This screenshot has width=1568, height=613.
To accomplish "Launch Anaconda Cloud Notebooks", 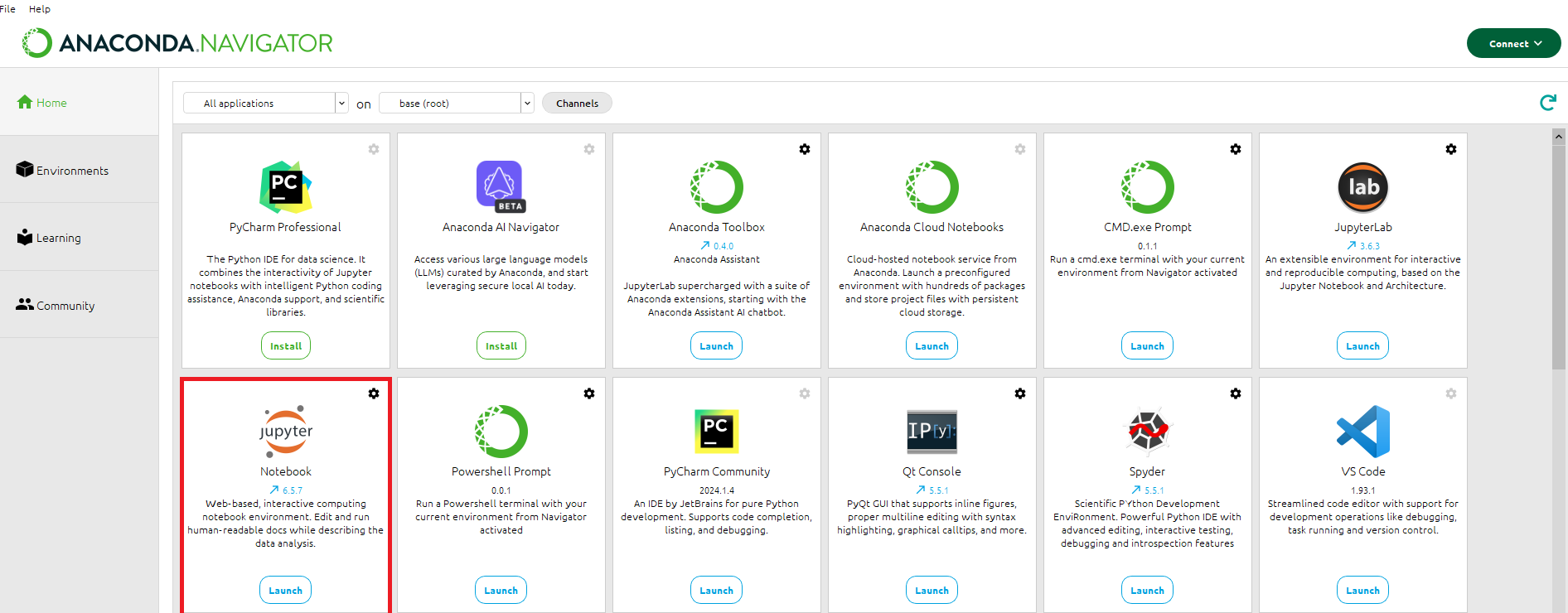I will point(932,345).
